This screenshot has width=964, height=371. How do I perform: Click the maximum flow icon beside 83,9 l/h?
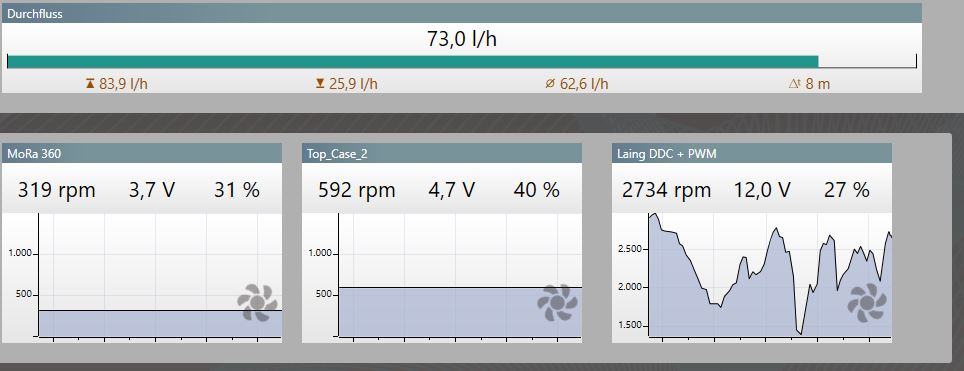[x=90, y=84]
